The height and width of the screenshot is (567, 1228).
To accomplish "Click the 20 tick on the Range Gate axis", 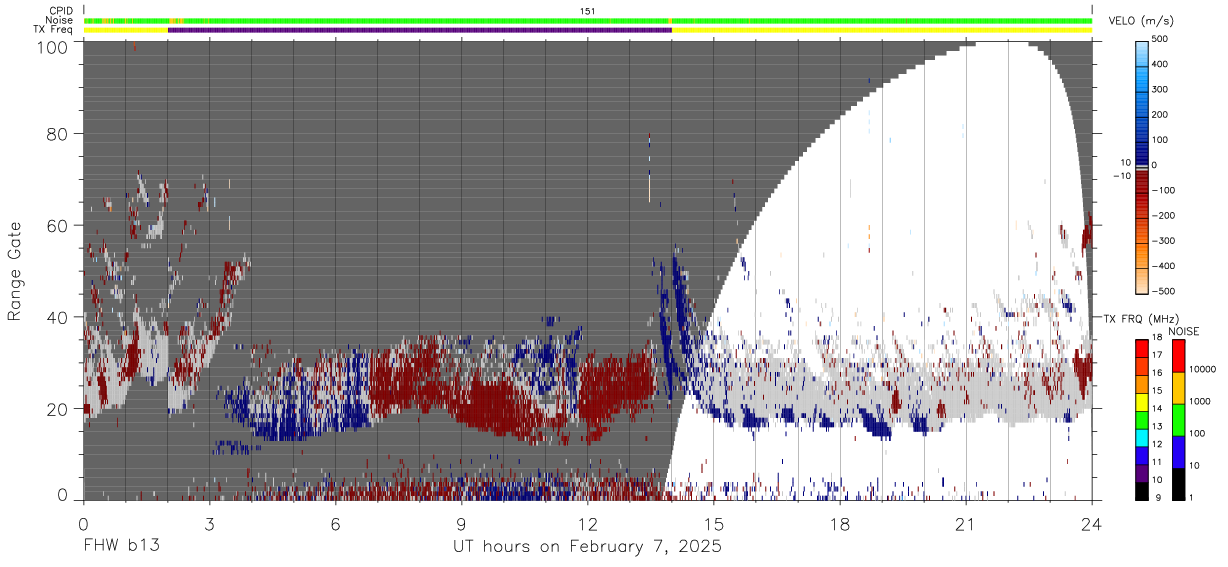I will (x=56, y=409).
